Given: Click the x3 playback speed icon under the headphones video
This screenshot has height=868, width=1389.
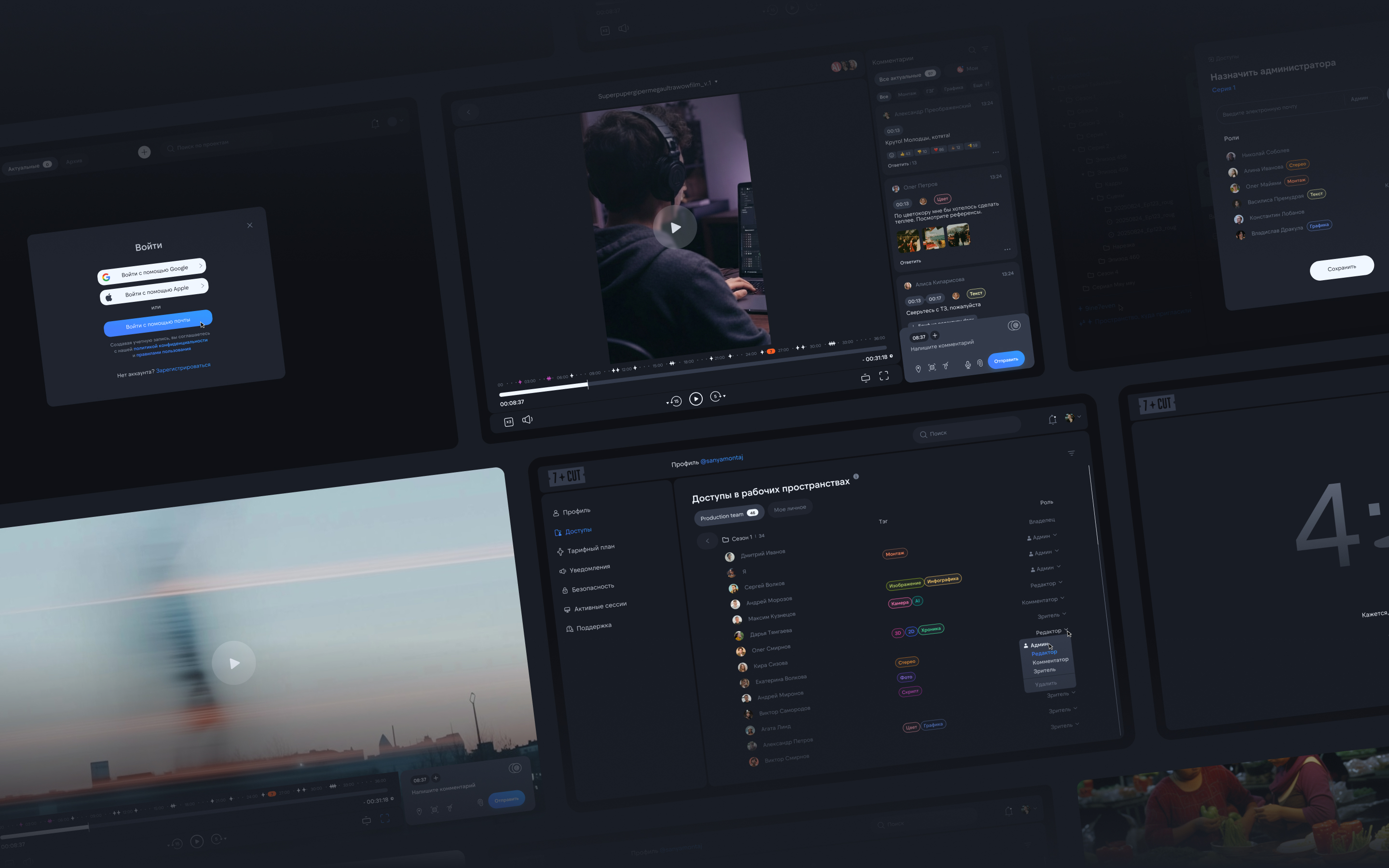Looking at the screenshot, I should 508,422.
